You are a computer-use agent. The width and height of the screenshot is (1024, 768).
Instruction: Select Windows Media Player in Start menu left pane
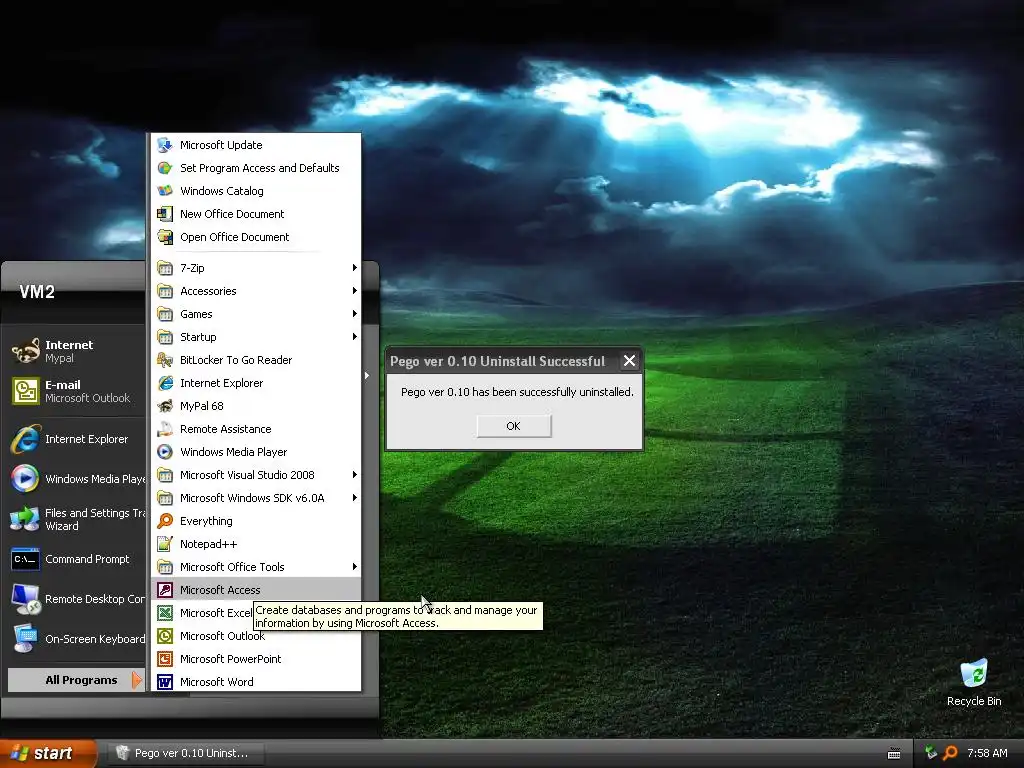click(x=76, y=479)
